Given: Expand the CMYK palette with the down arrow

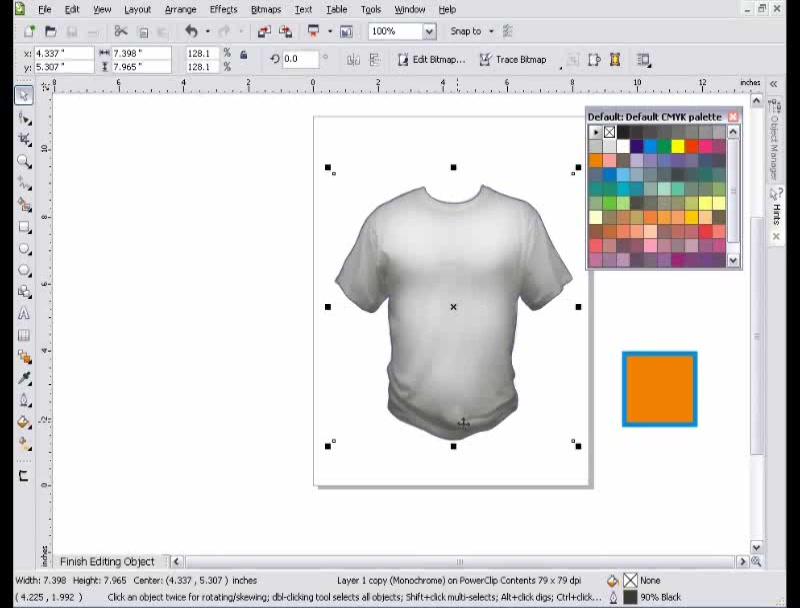Looking at the screenshot, I should pyautogui.click(x=733, y=259).
